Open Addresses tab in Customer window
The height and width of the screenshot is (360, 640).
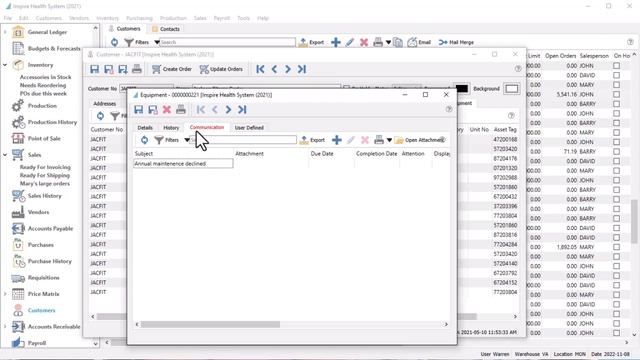tap(104, 104)
